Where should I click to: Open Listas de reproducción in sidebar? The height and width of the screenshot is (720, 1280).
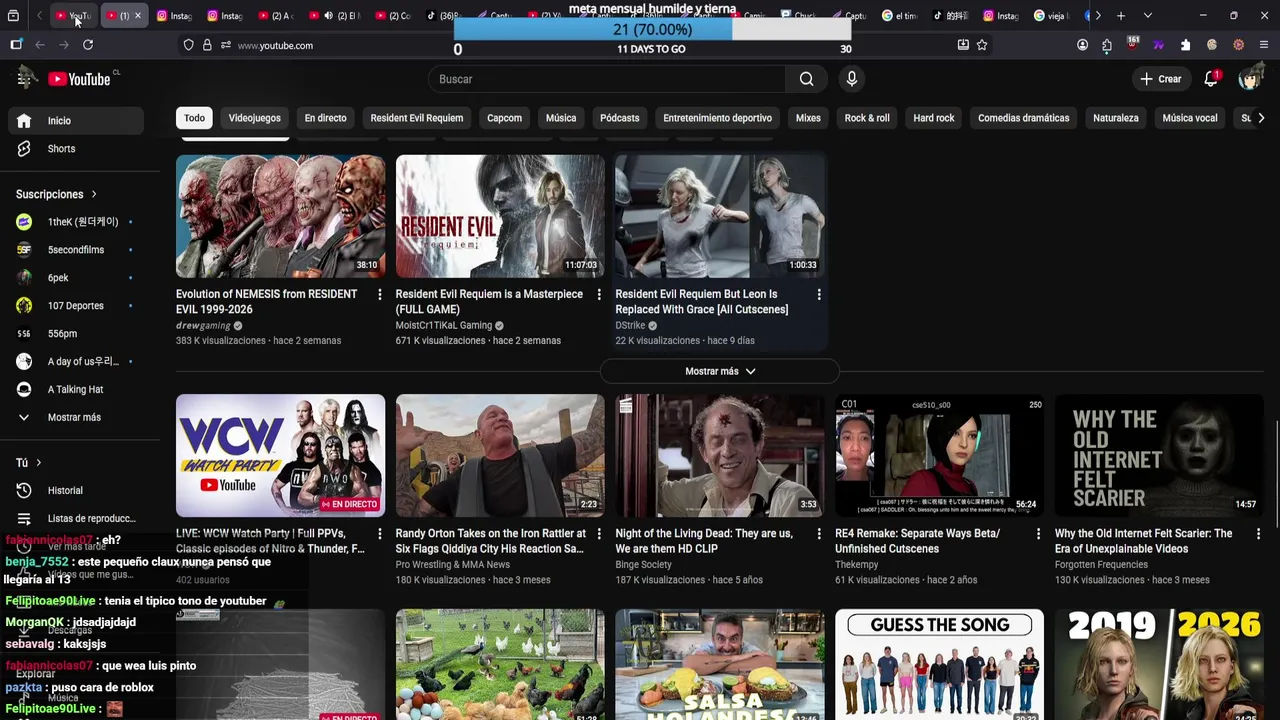[76, 519]
